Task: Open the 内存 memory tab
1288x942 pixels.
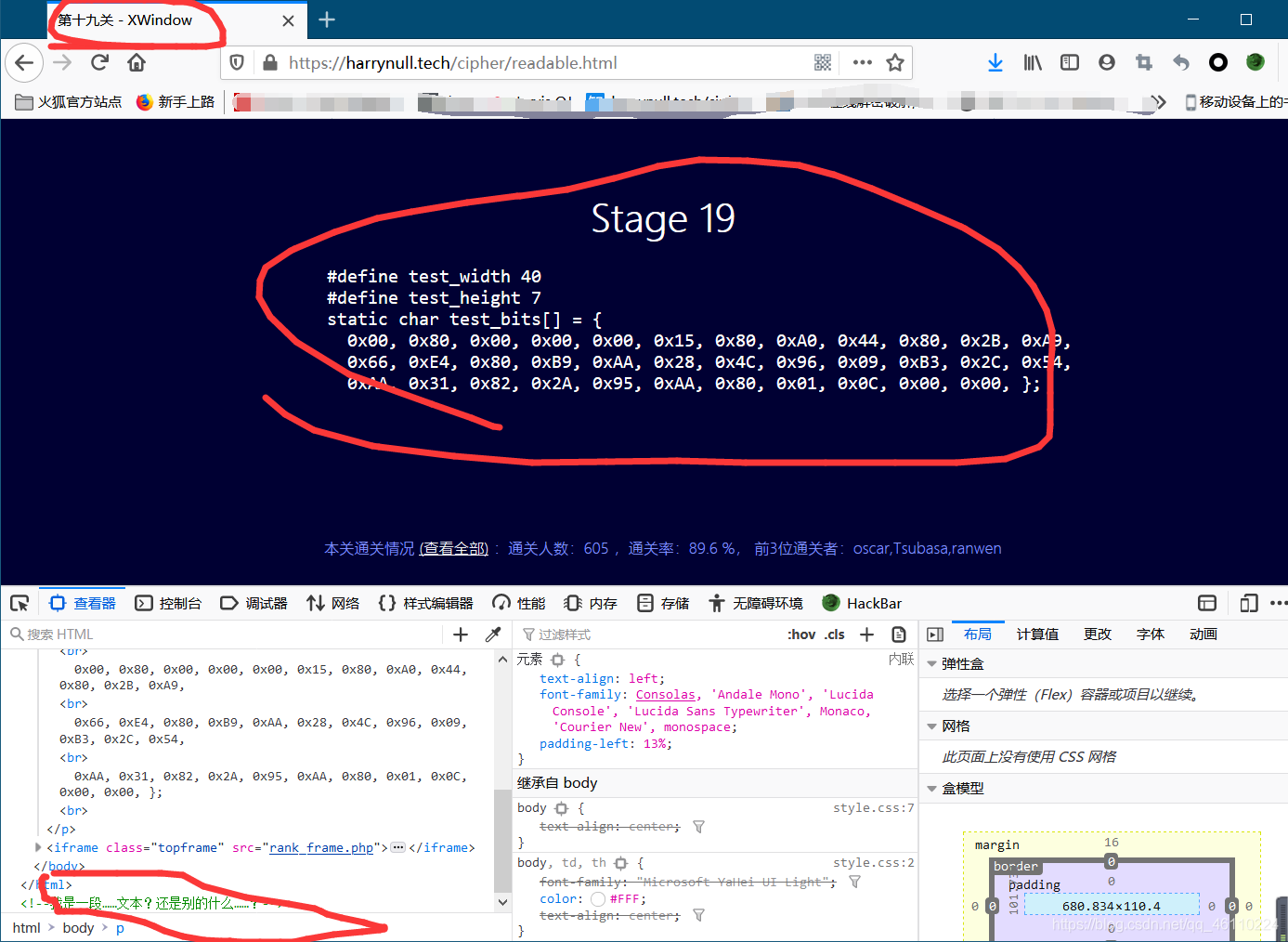Action: point(591,604)
